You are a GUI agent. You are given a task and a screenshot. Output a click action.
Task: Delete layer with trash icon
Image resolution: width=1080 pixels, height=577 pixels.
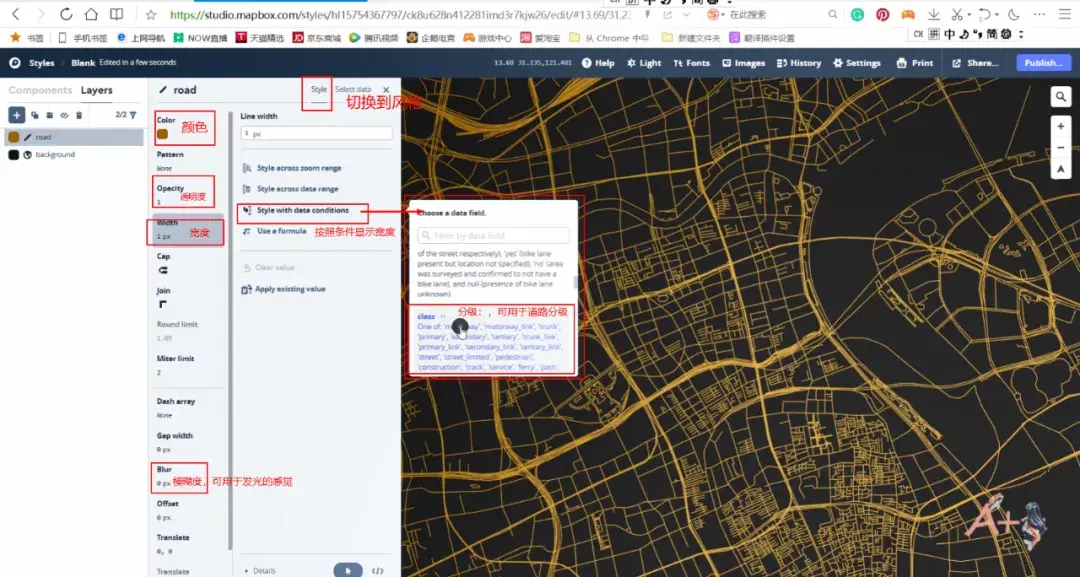coord(79,115)
